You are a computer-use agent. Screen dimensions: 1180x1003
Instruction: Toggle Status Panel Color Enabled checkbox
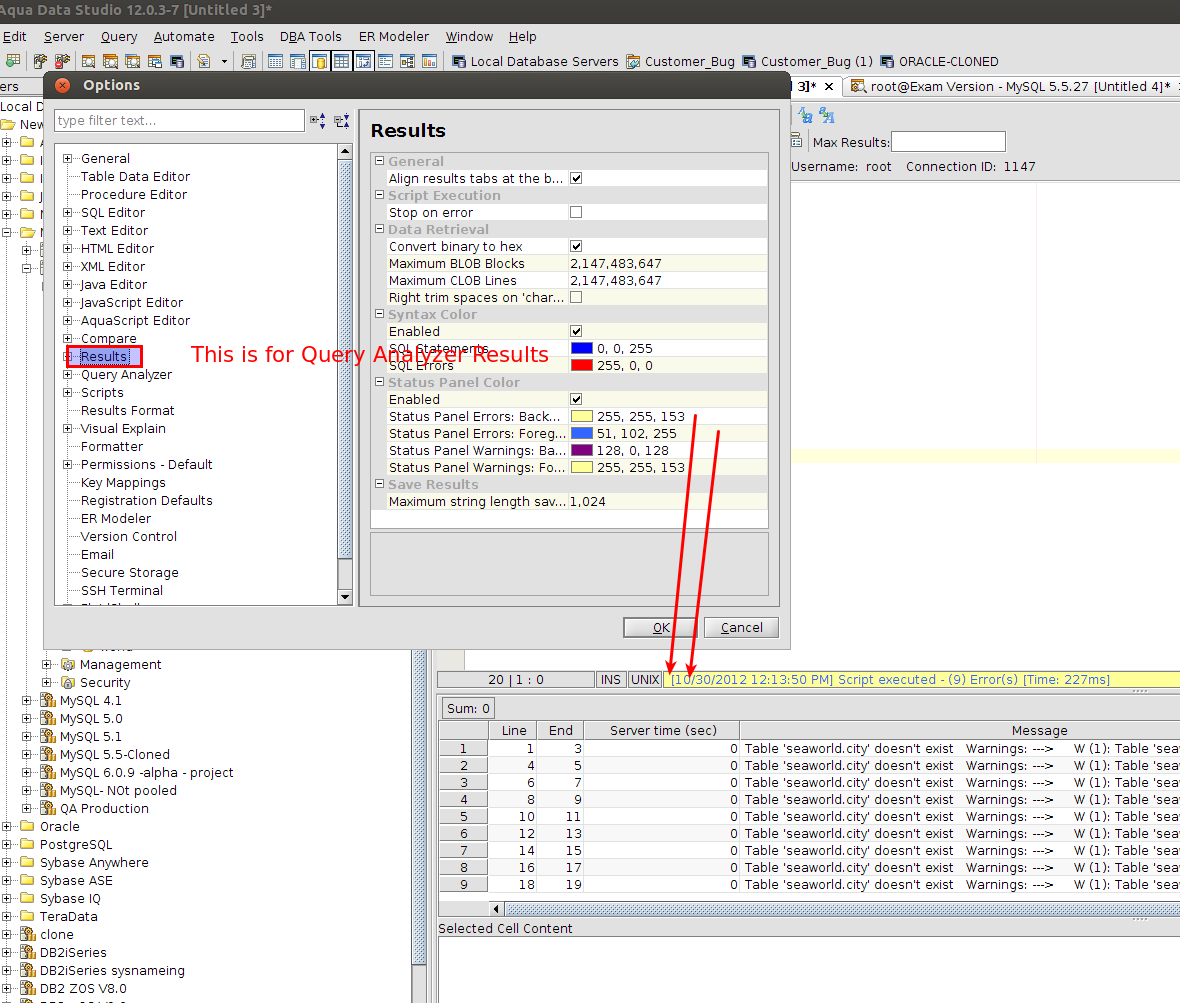(576, 399)
